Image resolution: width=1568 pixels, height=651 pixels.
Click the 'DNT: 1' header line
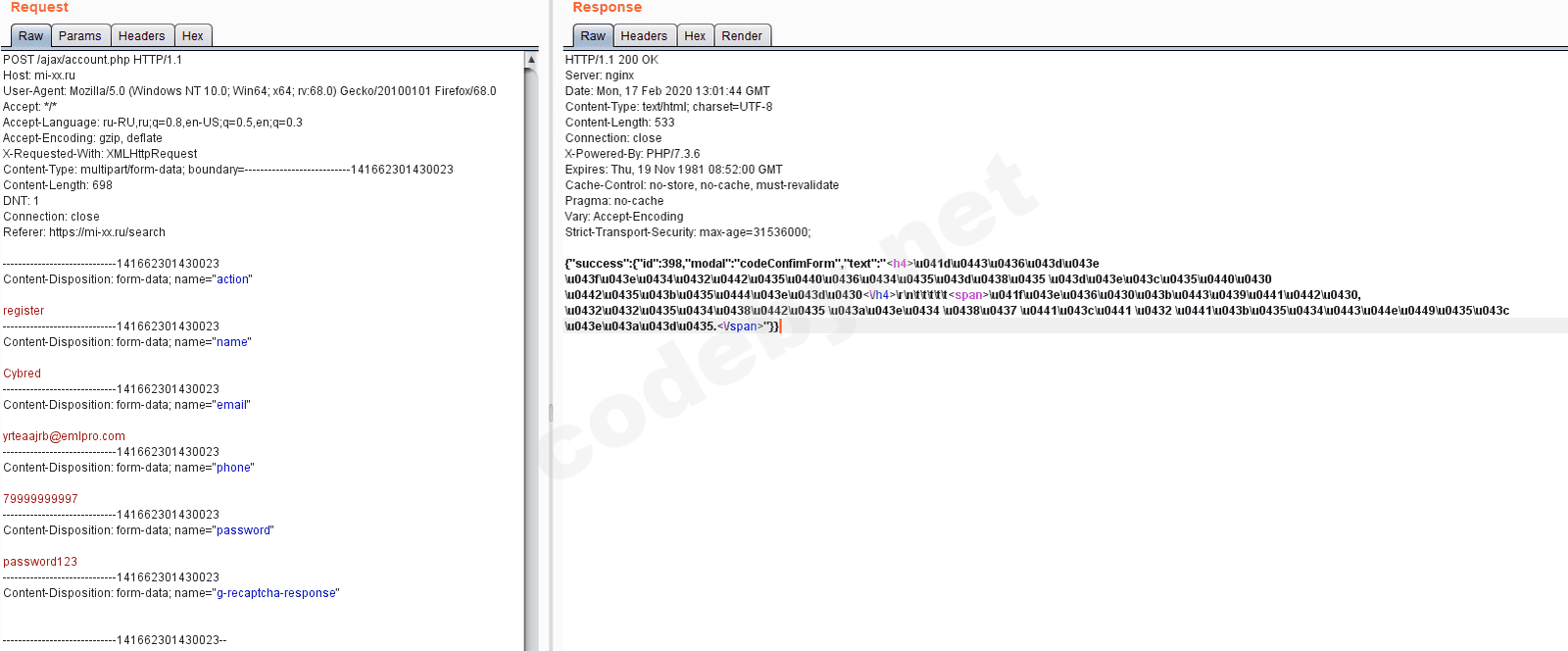click(x=22, y=201)
